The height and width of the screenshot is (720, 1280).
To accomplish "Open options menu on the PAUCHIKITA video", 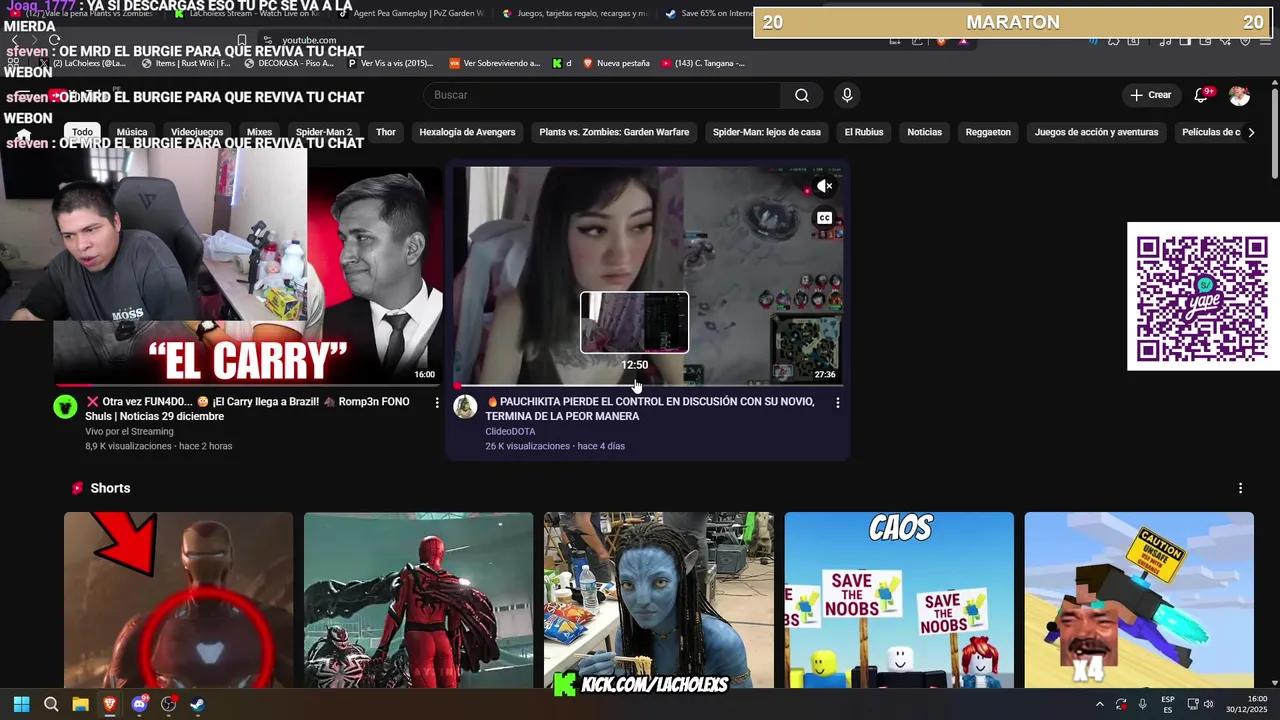I will click(838, 402).
